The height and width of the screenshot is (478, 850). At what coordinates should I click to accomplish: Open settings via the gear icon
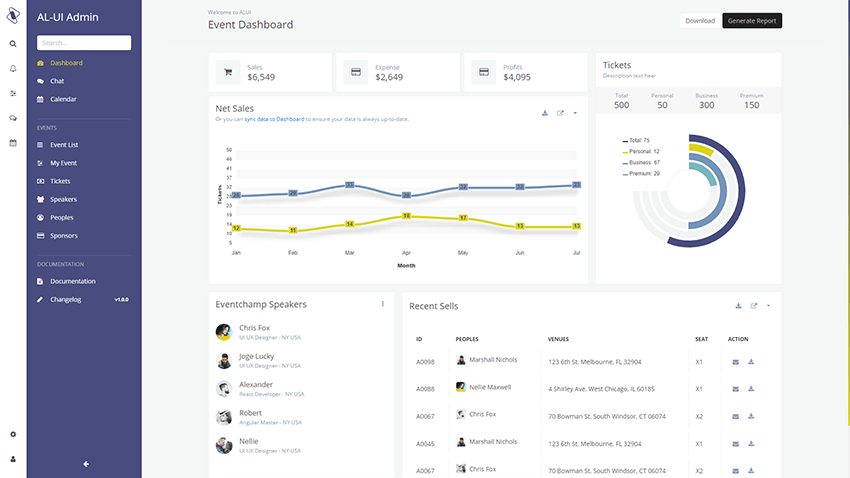(13, 434)
